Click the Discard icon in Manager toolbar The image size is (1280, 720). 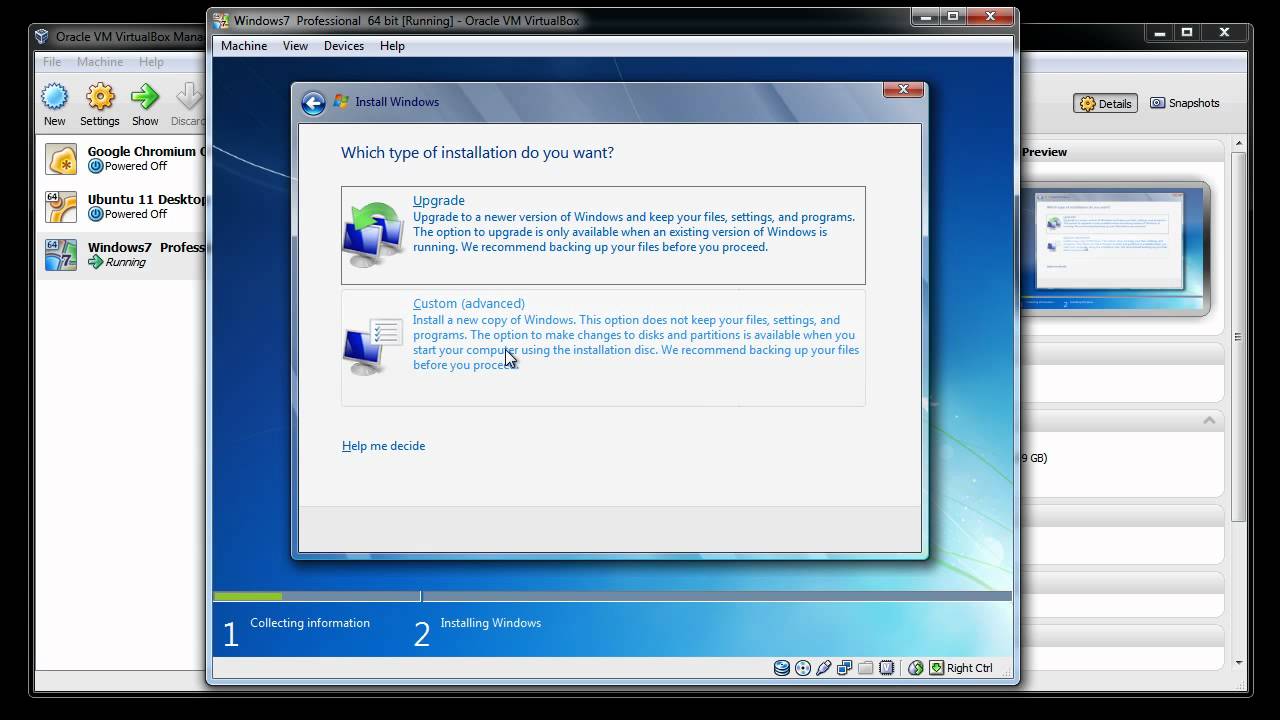(188, 97)
